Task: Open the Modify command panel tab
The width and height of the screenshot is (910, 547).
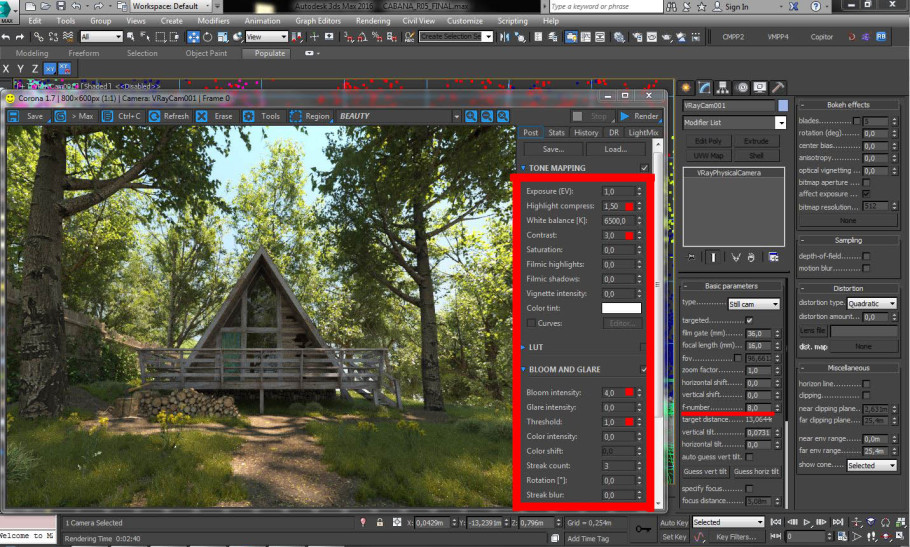Action: 704,88
